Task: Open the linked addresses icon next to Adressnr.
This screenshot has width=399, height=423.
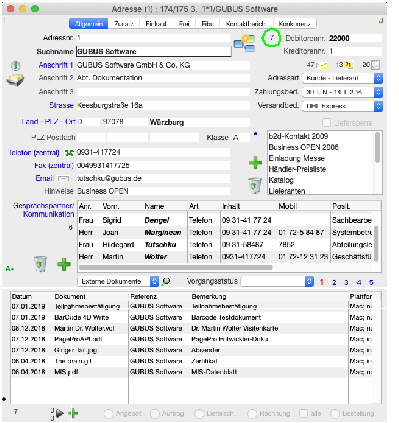Action: click(x=244, y=44)
